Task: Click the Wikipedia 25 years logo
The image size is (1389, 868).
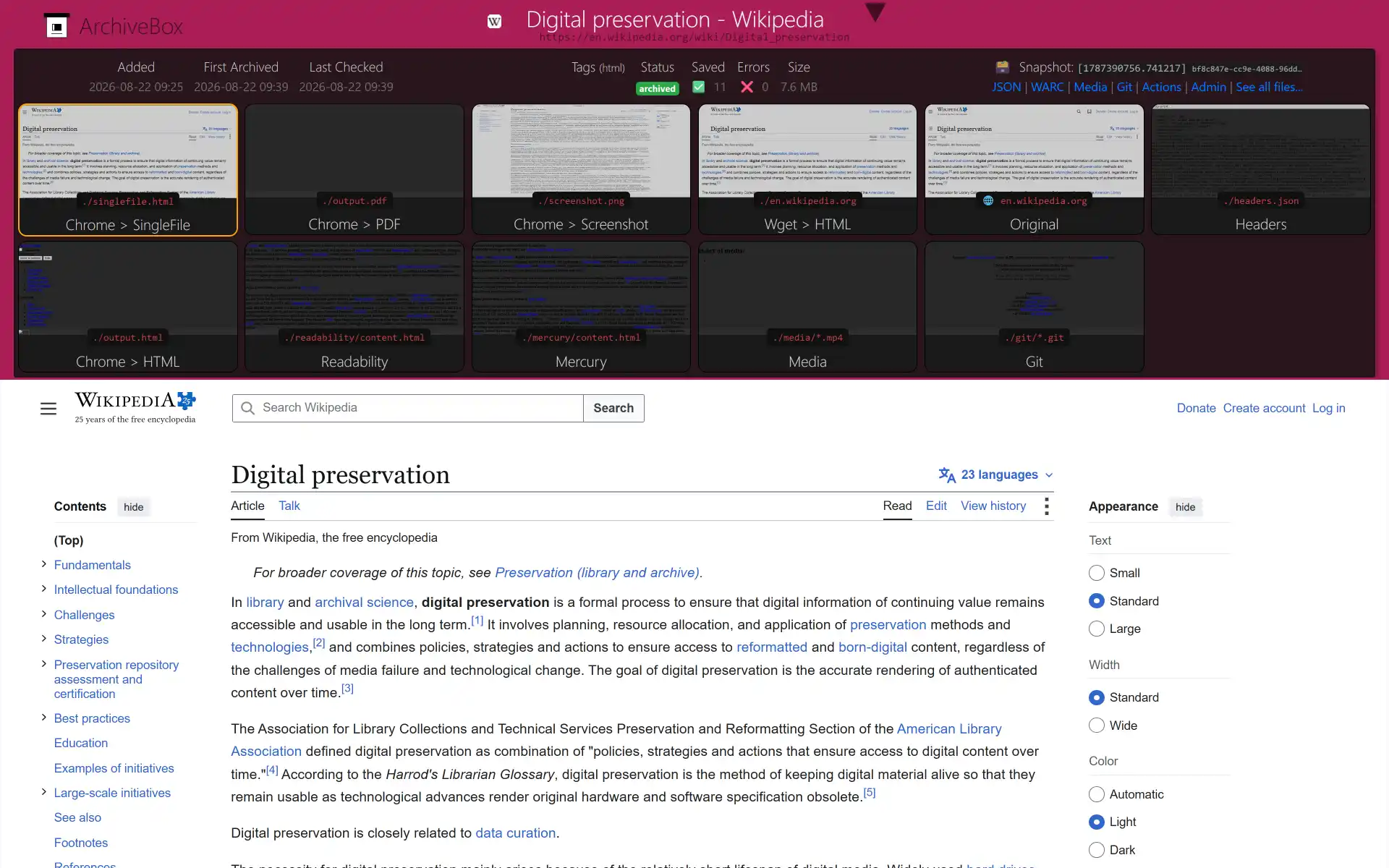Action: pos(135,407)
